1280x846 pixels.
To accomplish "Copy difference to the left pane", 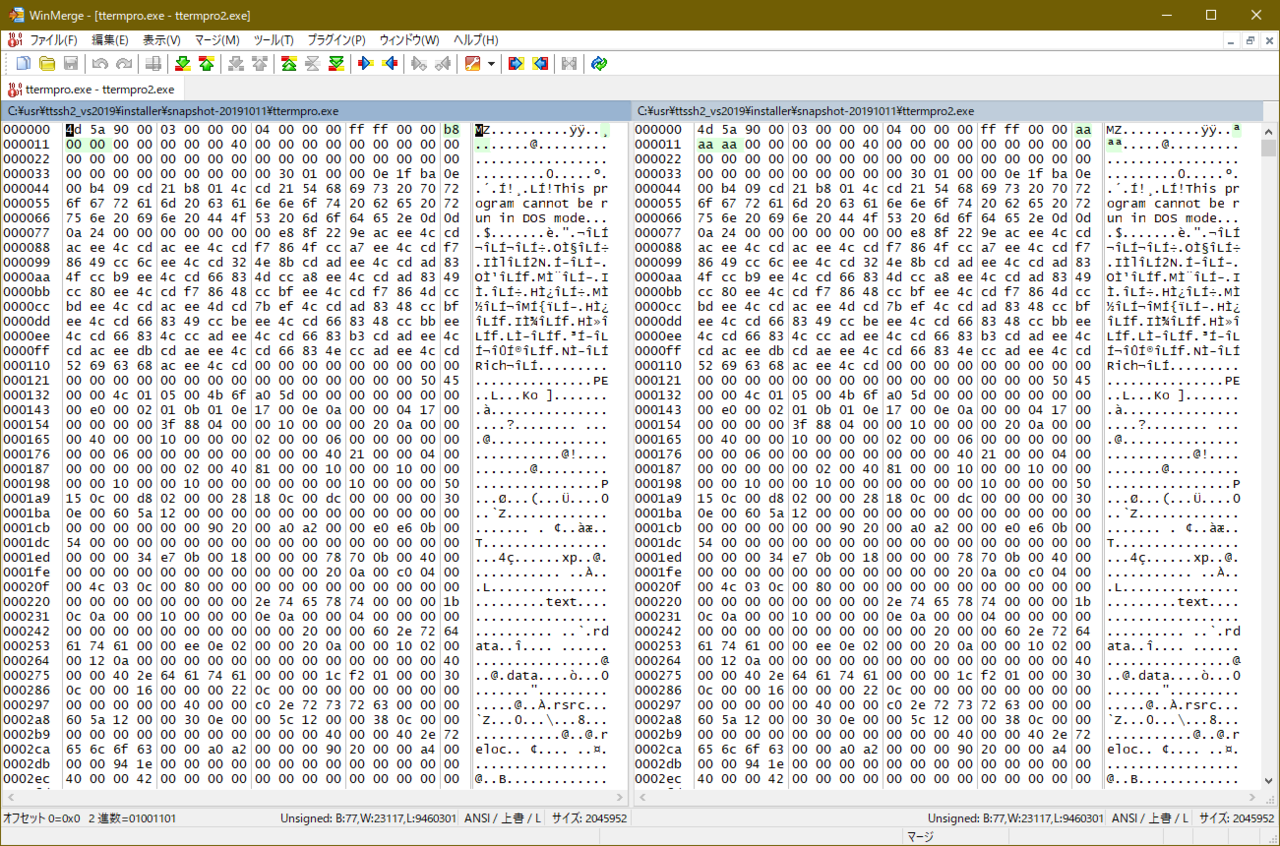I will (x=390, y=64).
